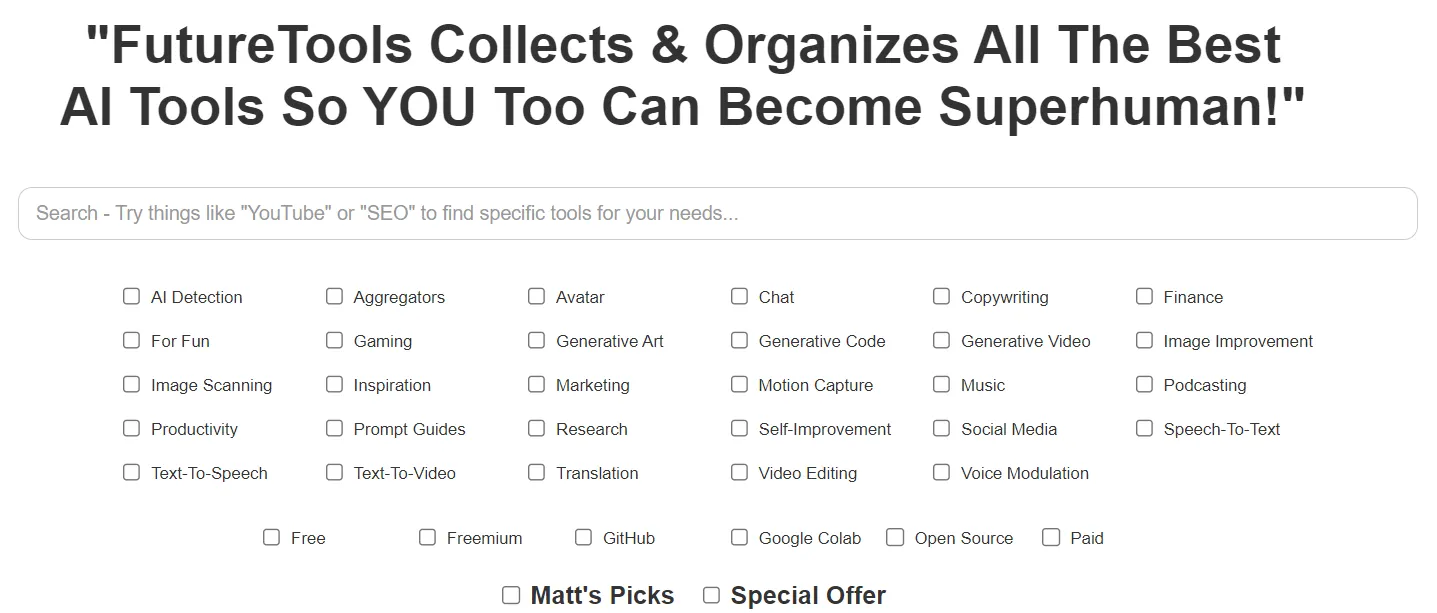Enable the Productivity category checkbox
1437x613 pixels.
(131, 428)
